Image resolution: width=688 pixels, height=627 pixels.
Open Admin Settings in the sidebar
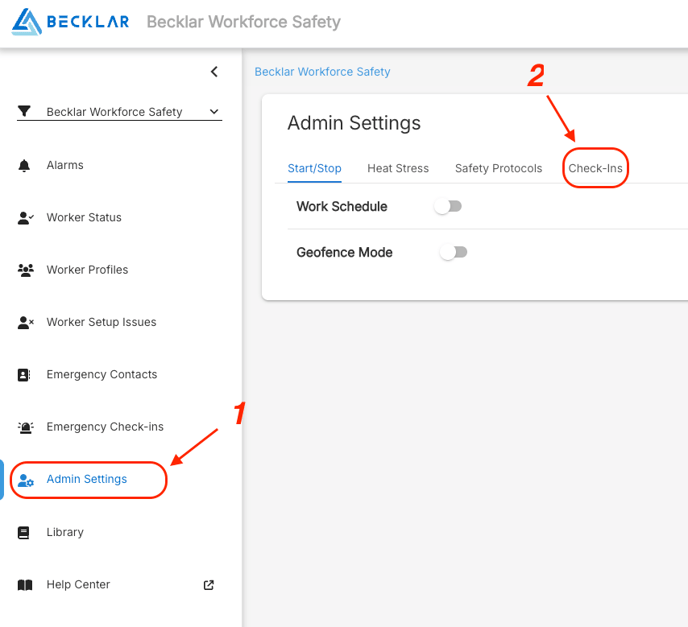tap(87, 480)
